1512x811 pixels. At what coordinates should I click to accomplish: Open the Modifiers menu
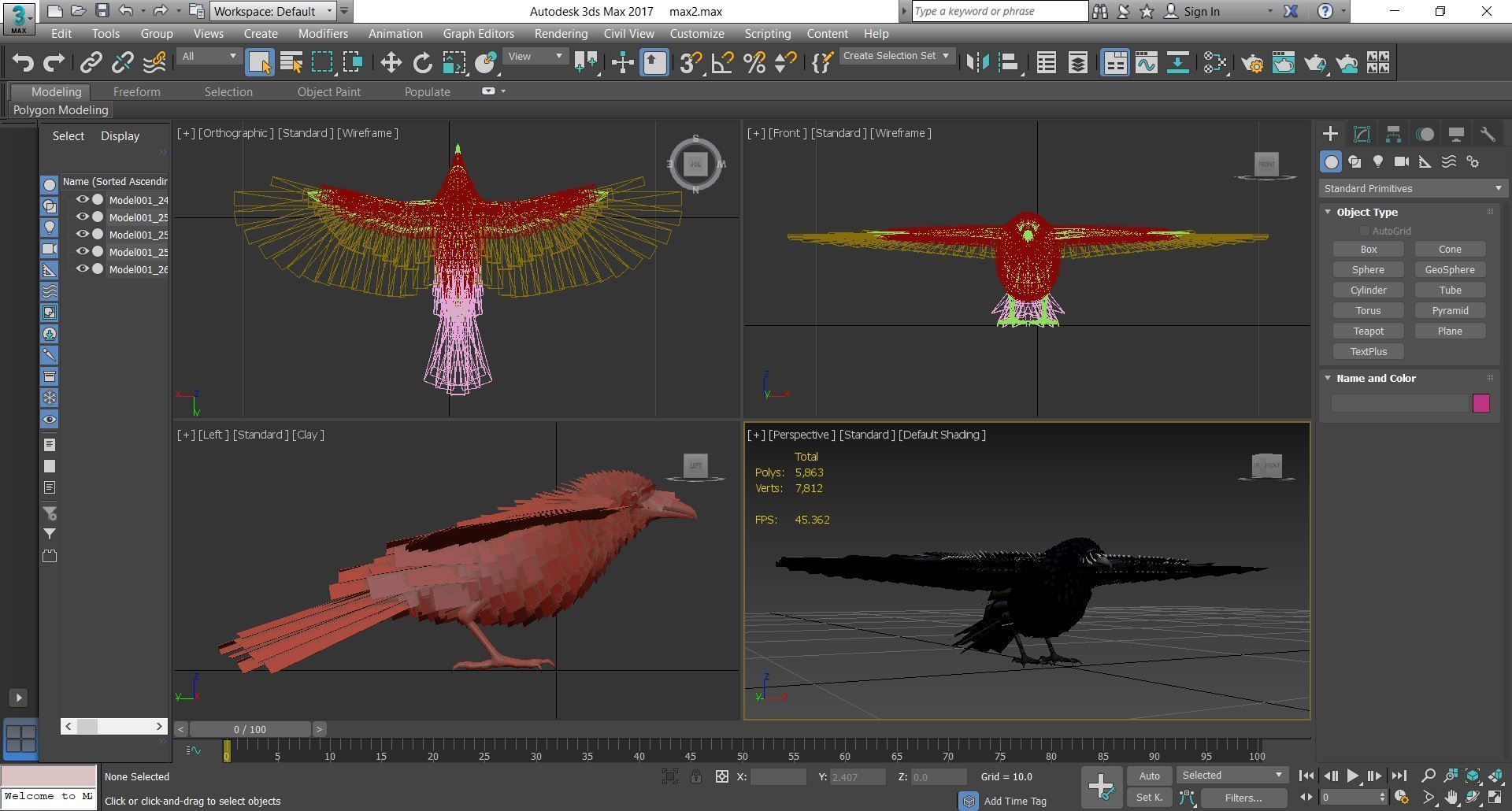323,34
